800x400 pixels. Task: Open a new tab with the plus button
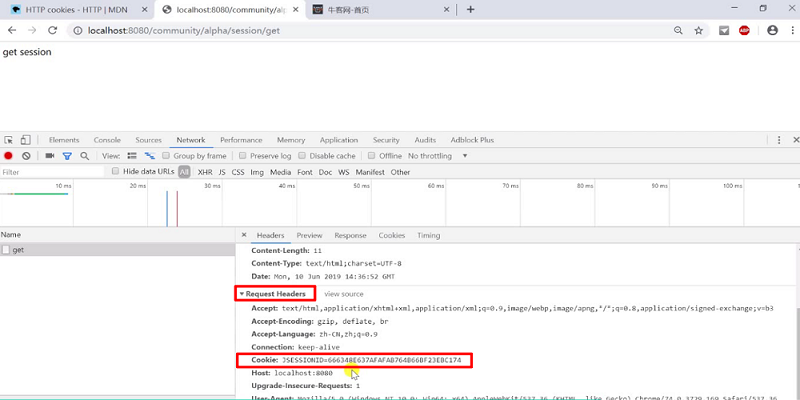coord(470,9)
